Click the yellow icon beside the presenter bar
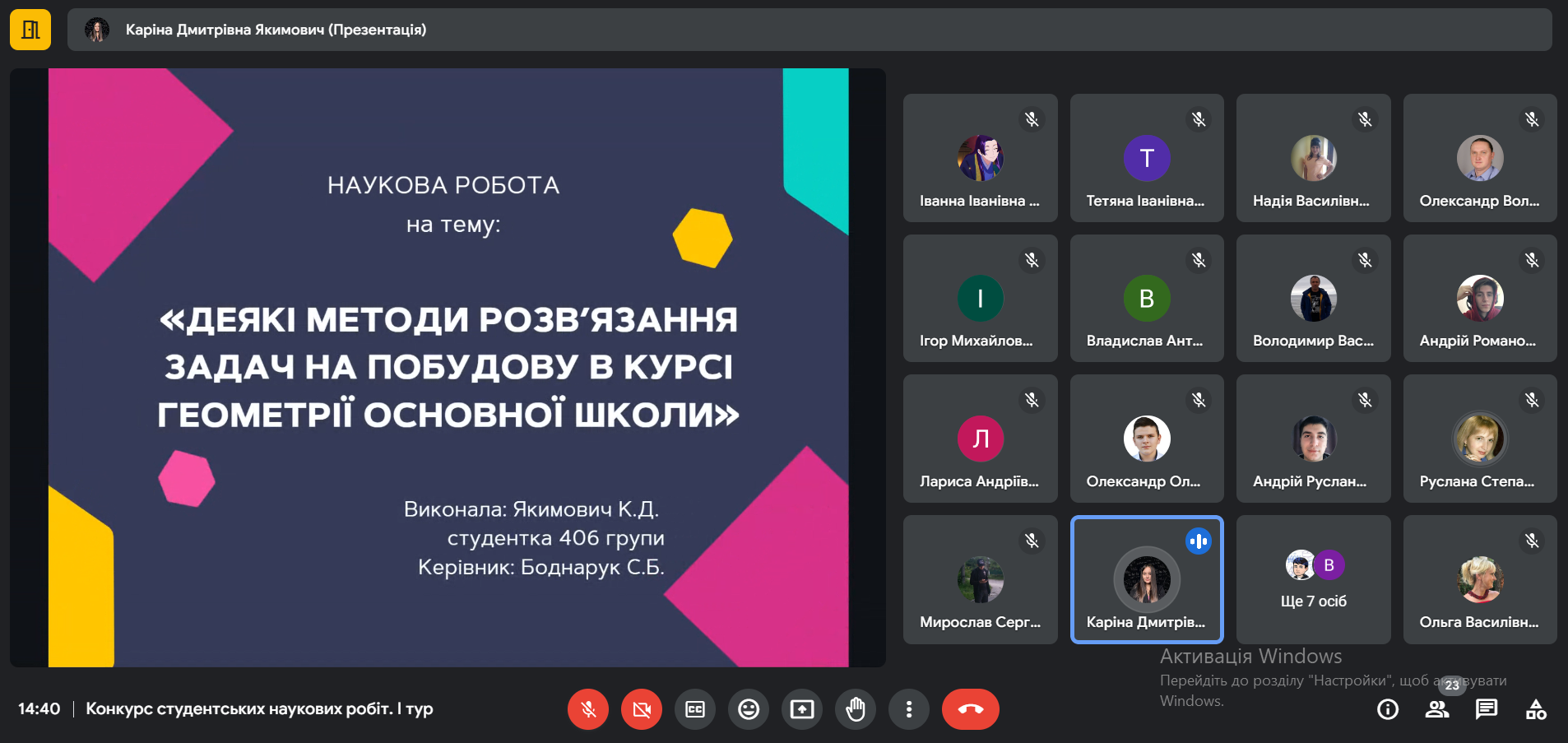 coord(30,30)
